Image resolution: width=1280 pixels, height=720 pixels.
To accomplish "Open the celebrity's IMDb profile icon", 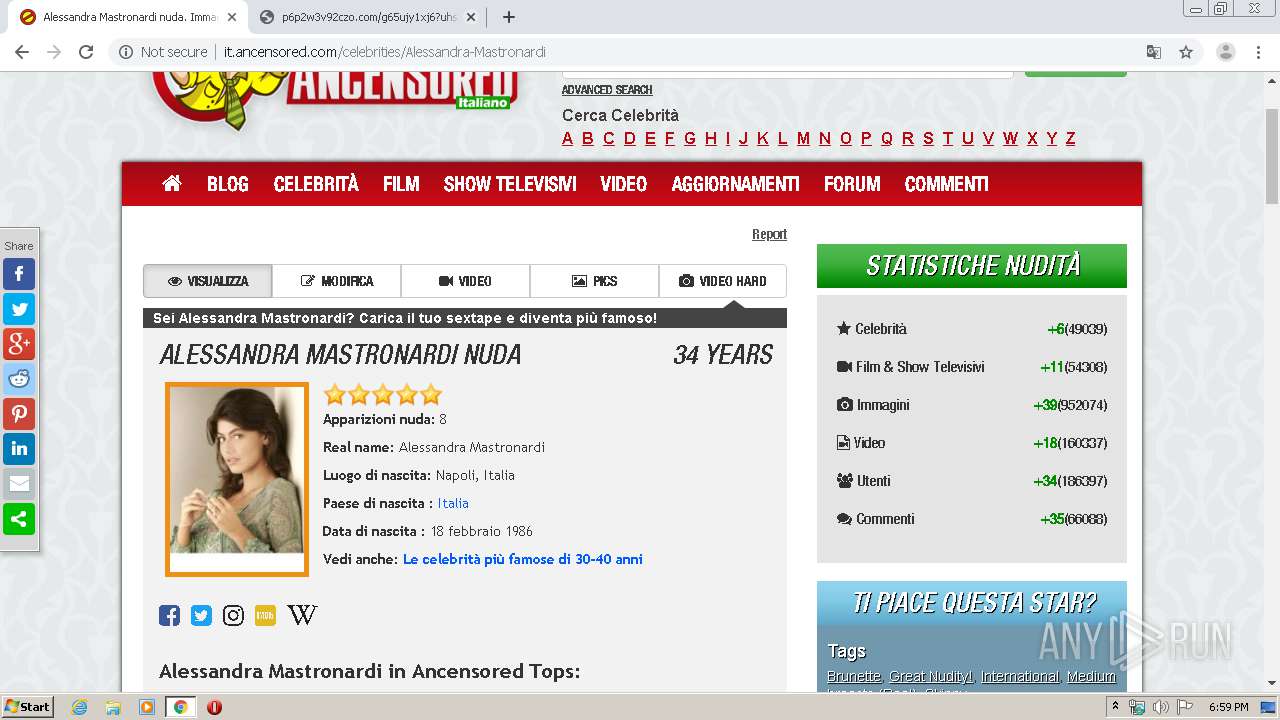I will (265, 616).
